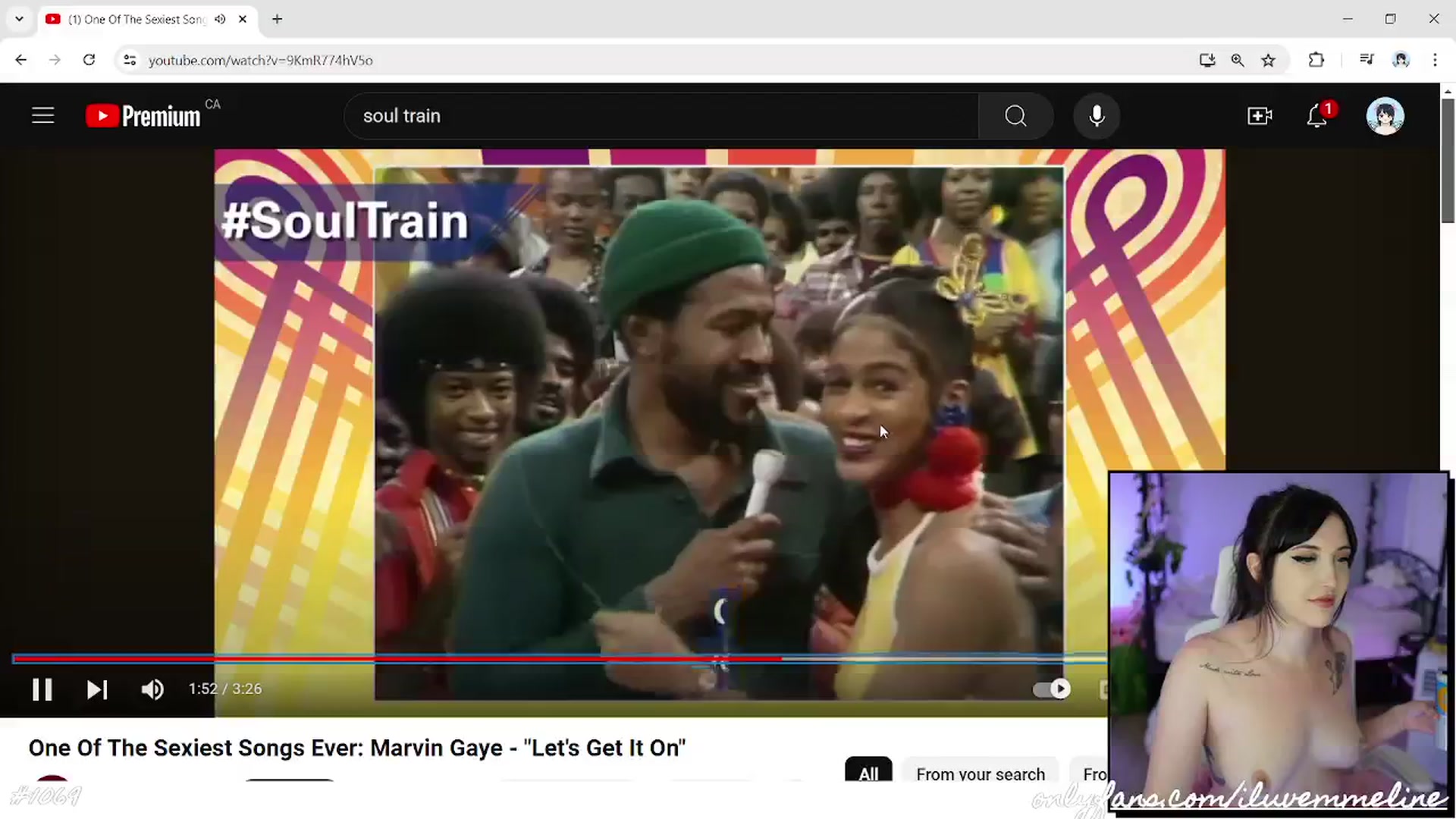Go back to the previous page
Image resolution: width=1456 pixels, height=819 pixels.
click(x=20, y=60)
